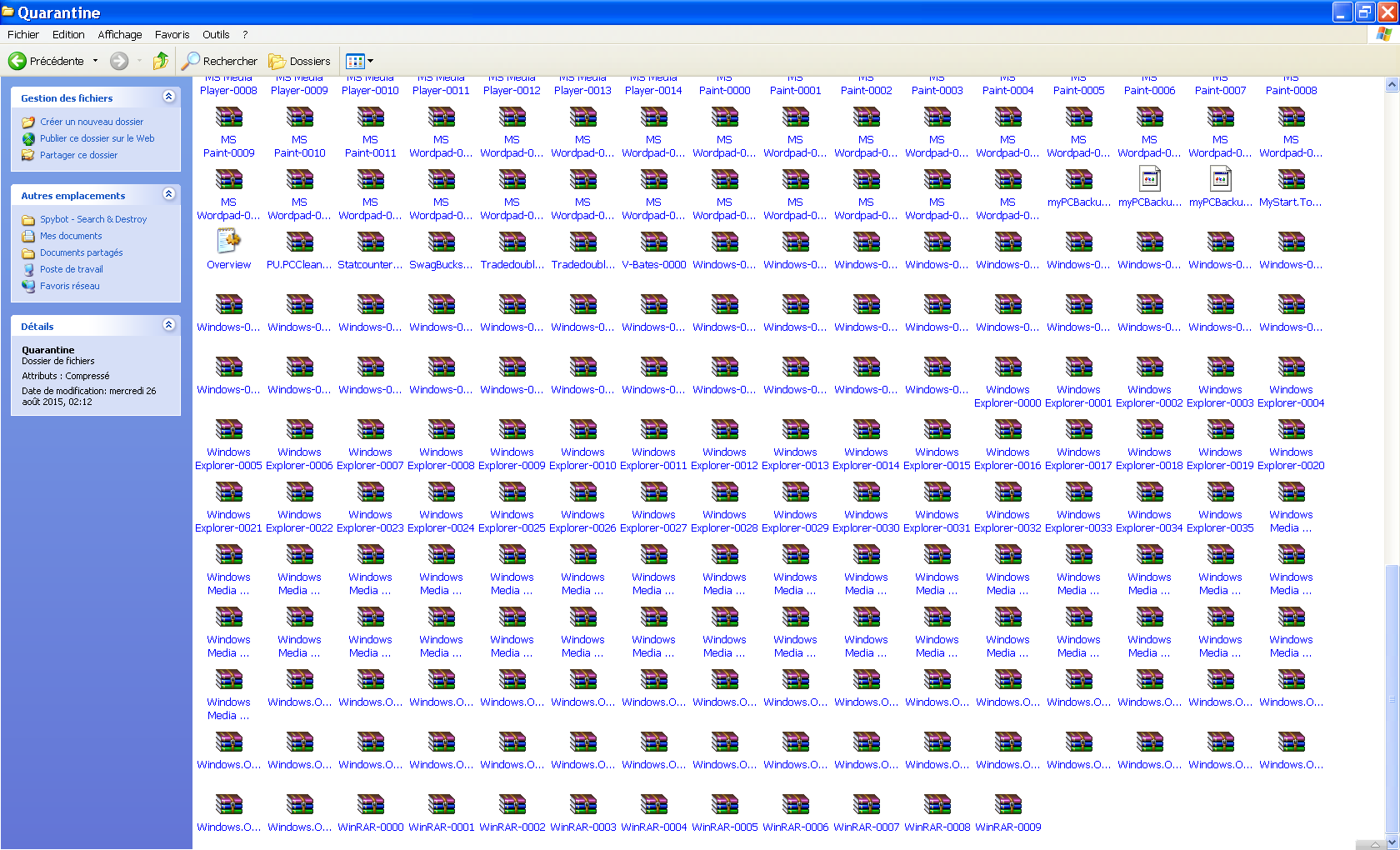
Task: Select the Statcounter... archive icon
Action: coord(370,242)
